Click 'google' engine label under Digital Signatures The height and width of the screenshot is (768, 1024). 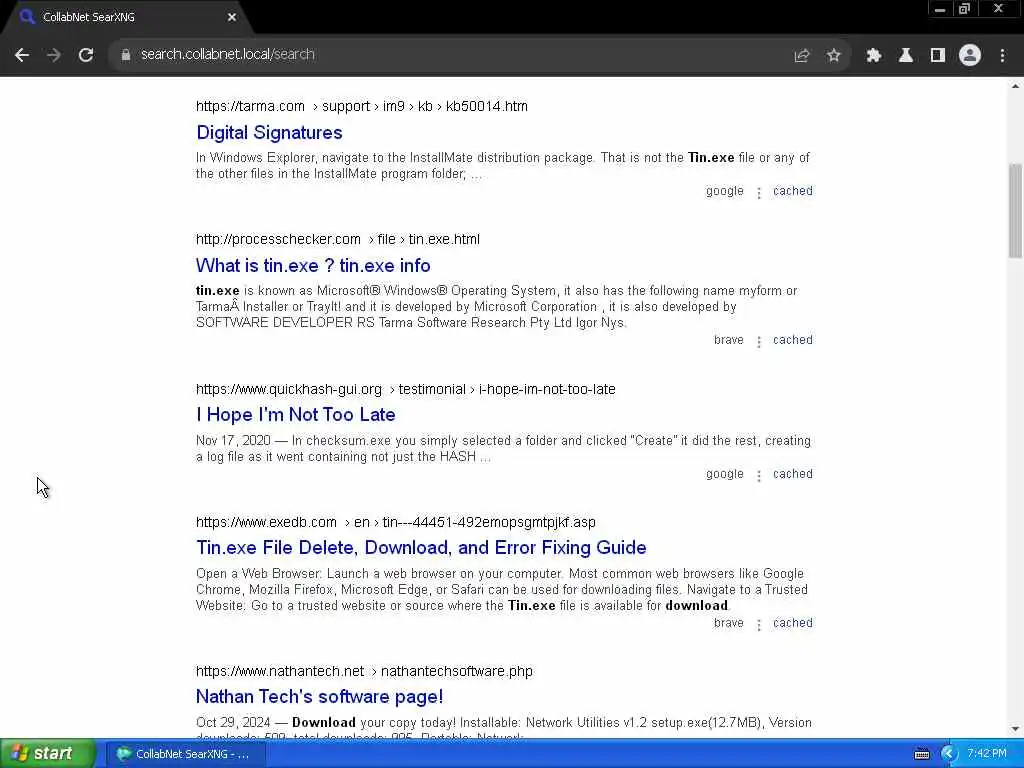coord(724,191)
